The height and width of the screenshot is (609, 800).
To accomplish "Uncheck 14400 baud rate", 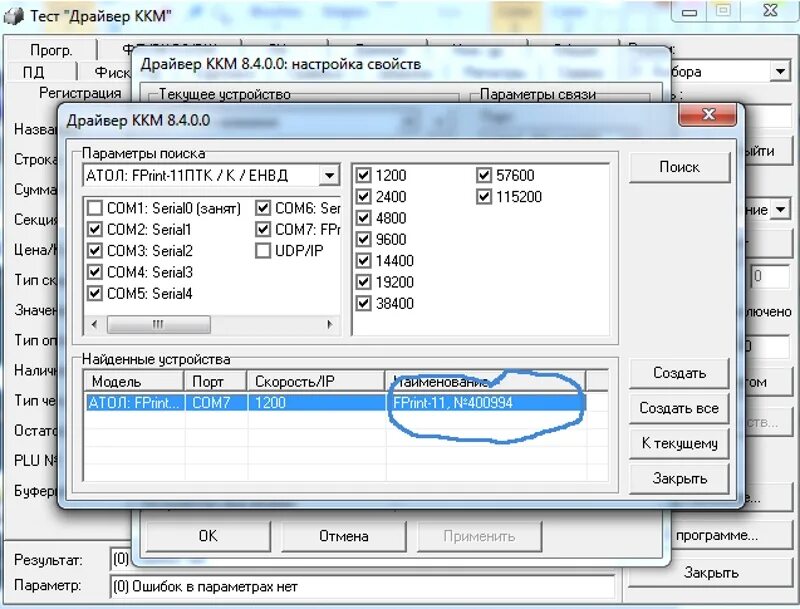I will [x=363, y=261].
